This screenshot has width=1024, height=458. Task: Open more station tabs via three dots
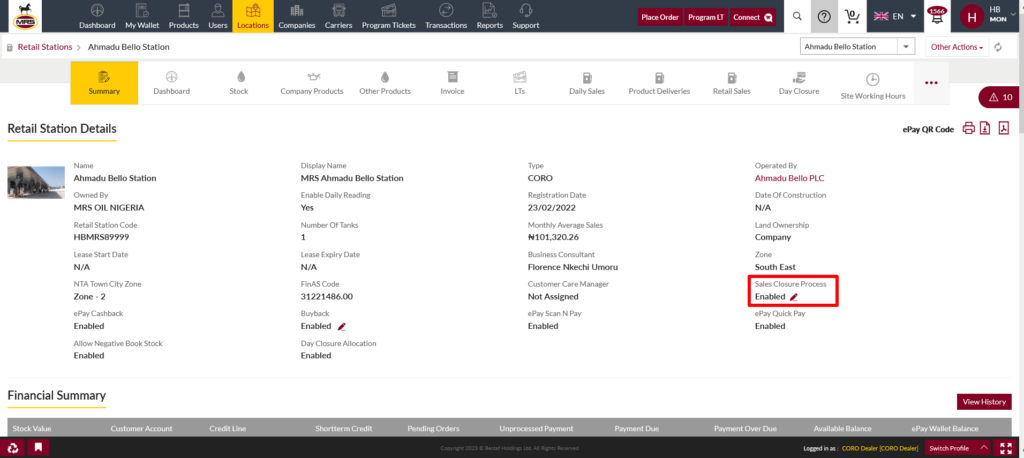click(931, 83)
